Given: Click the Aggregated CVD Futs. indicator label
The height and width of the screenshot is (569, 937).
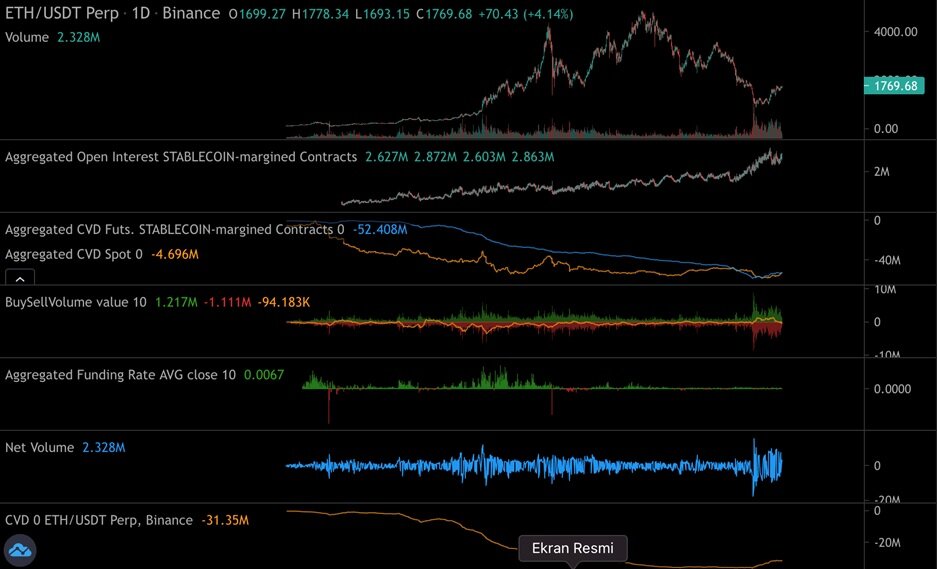Looking at the screenshot, I should tap(170, 229).
